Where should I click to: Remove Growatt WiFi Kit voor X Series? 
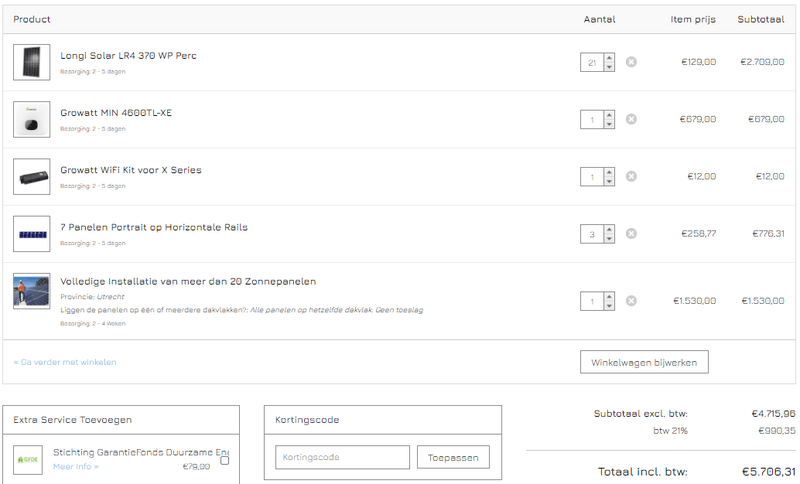click(x=631, y=176)
